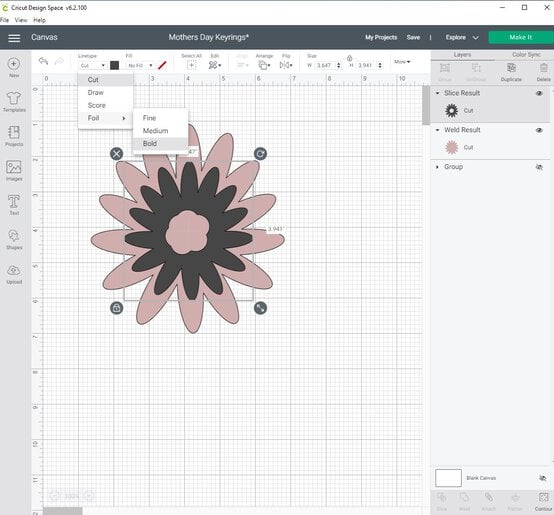This screenshot has height=515, width=554.
Task: Toggle the size aspect-ratio lock icon
Action: (349, 58)
